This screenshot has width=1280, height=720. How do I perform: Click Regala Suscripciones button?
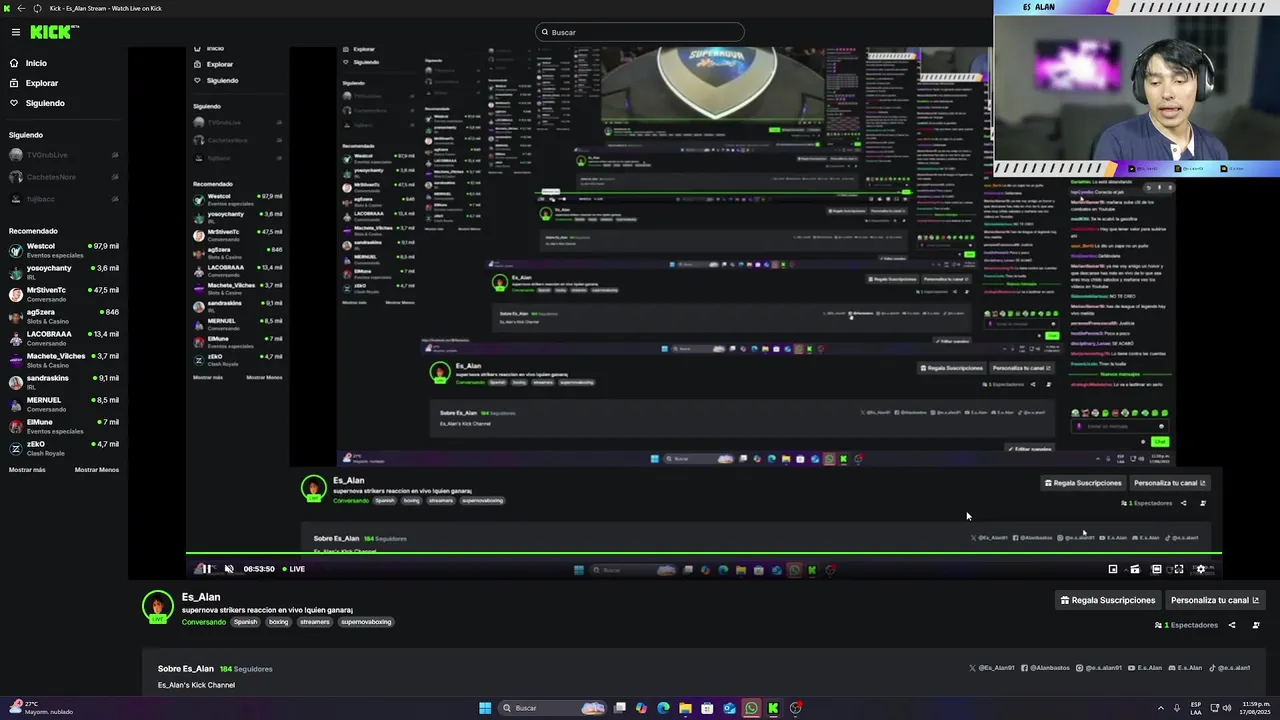[1107, 600]
